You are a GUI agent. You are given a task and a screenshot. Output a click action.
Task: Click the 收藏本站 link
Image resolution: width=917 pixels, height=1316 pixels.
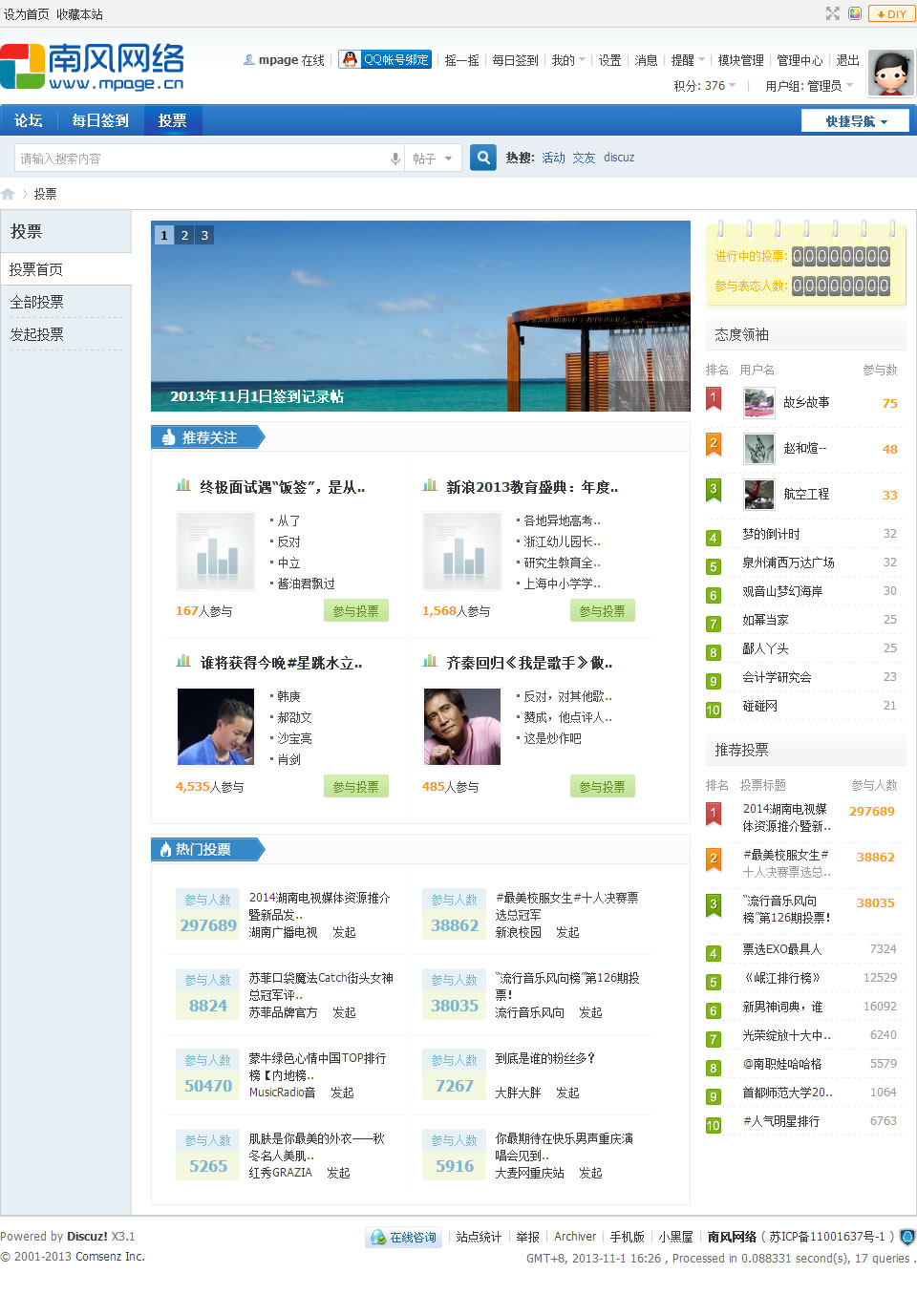[79, 14]
